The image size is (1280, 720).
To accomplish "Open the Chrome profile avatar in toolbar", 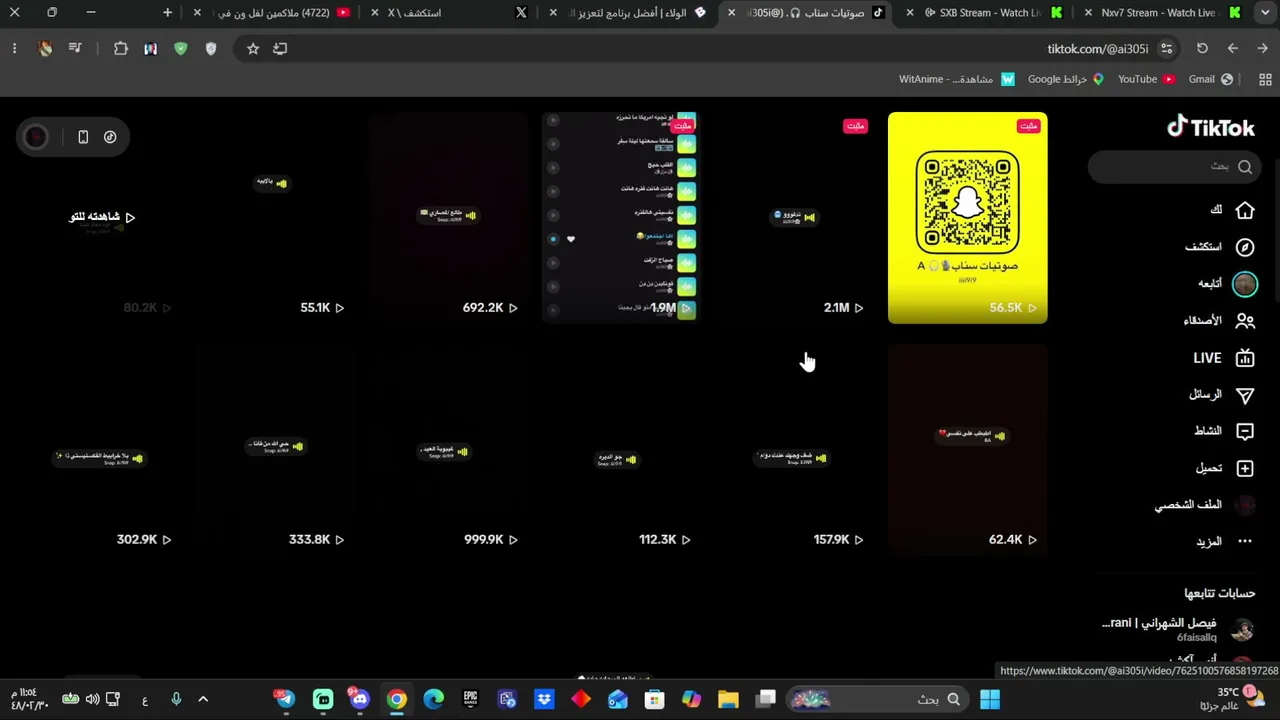I will [x=45, y=48].
